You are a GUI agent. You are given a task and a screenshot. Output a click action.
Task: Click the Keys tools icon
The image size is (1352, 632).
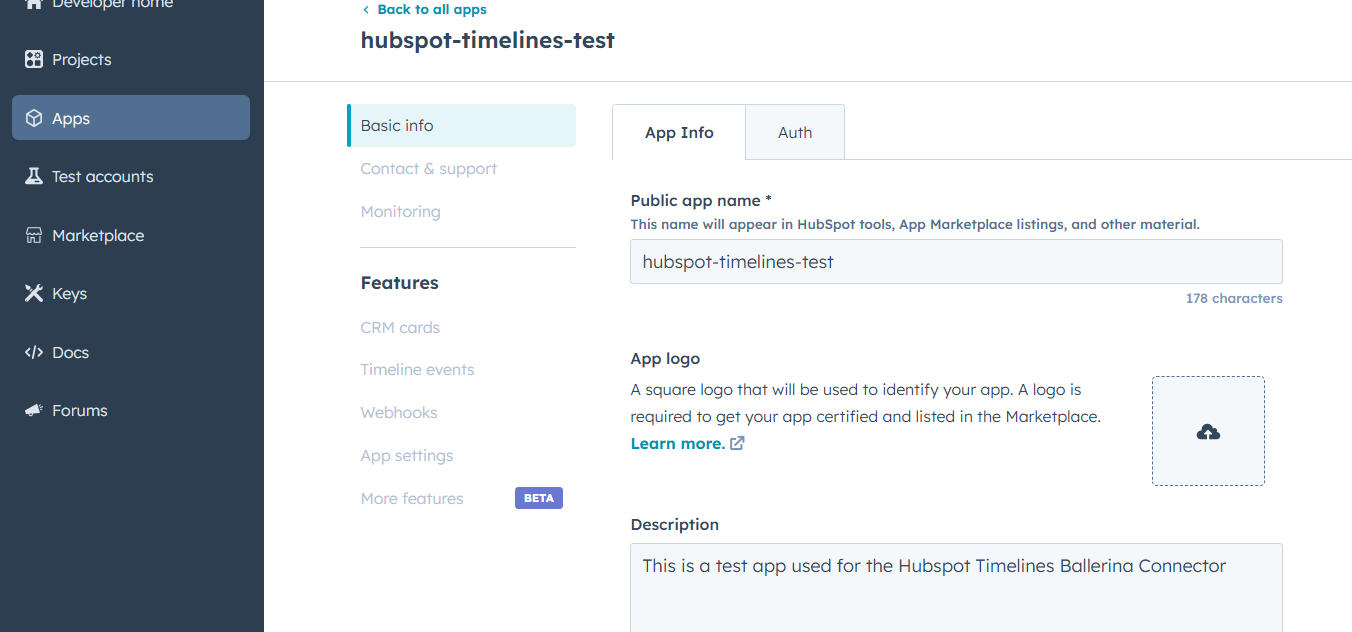point(34,293)
